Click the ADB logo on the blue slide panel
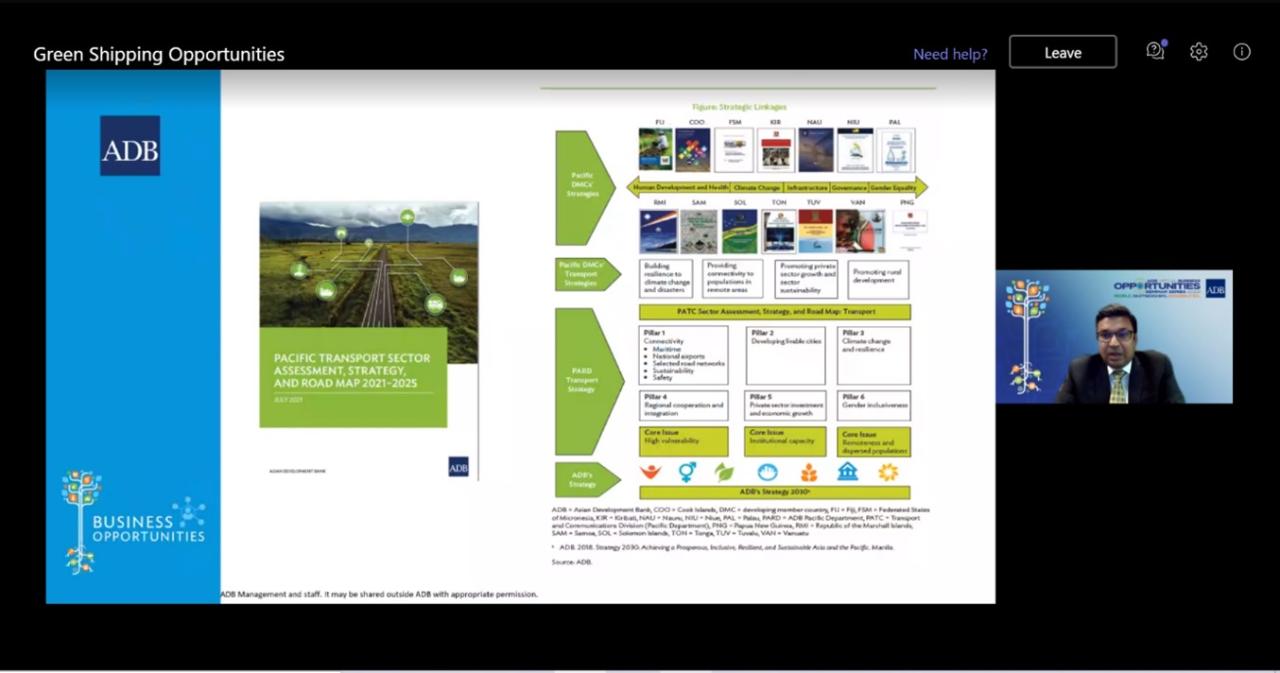This screenshot has width=1280, height=673. pos(130,145)
